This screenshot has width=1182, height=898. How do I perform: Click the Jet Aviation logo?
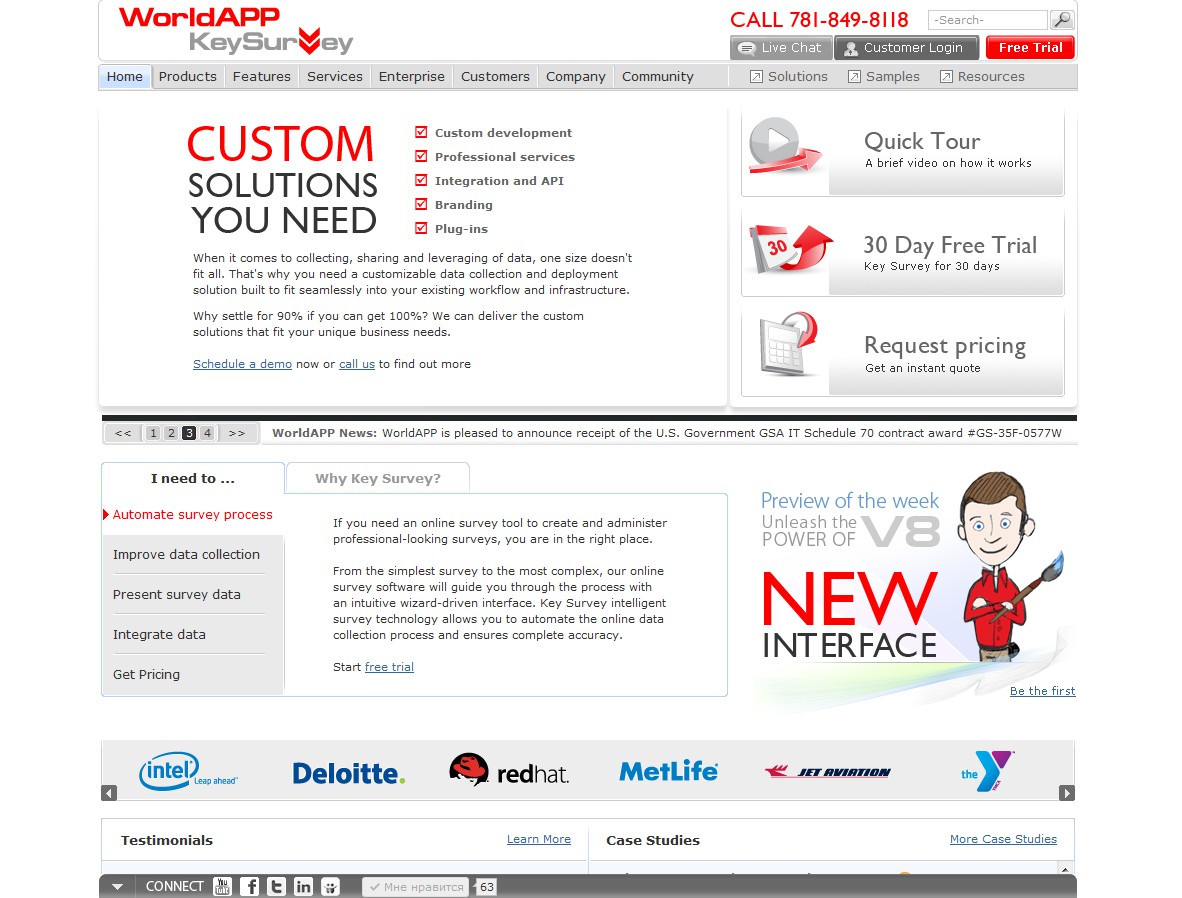click(828, 771)
